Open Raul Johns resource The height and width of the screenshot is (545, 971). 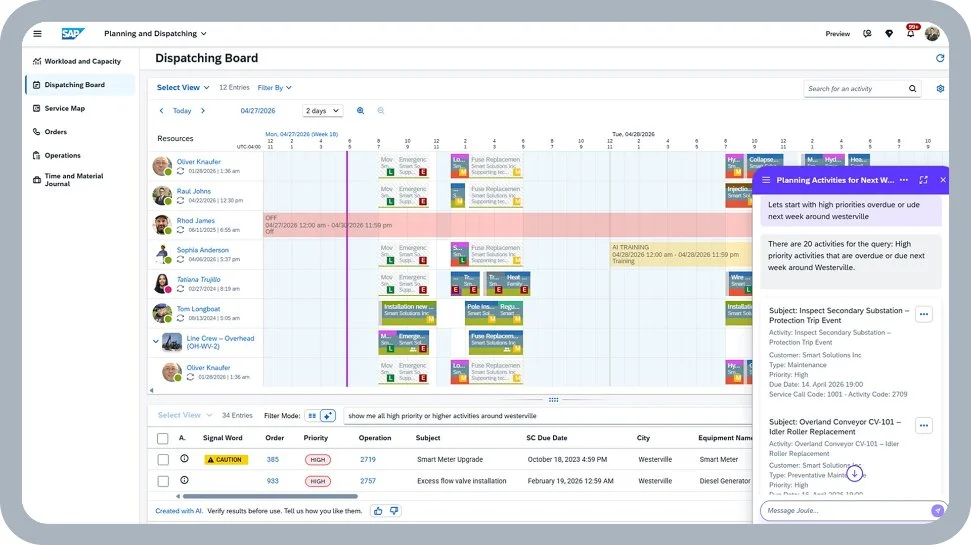(193, 191)
